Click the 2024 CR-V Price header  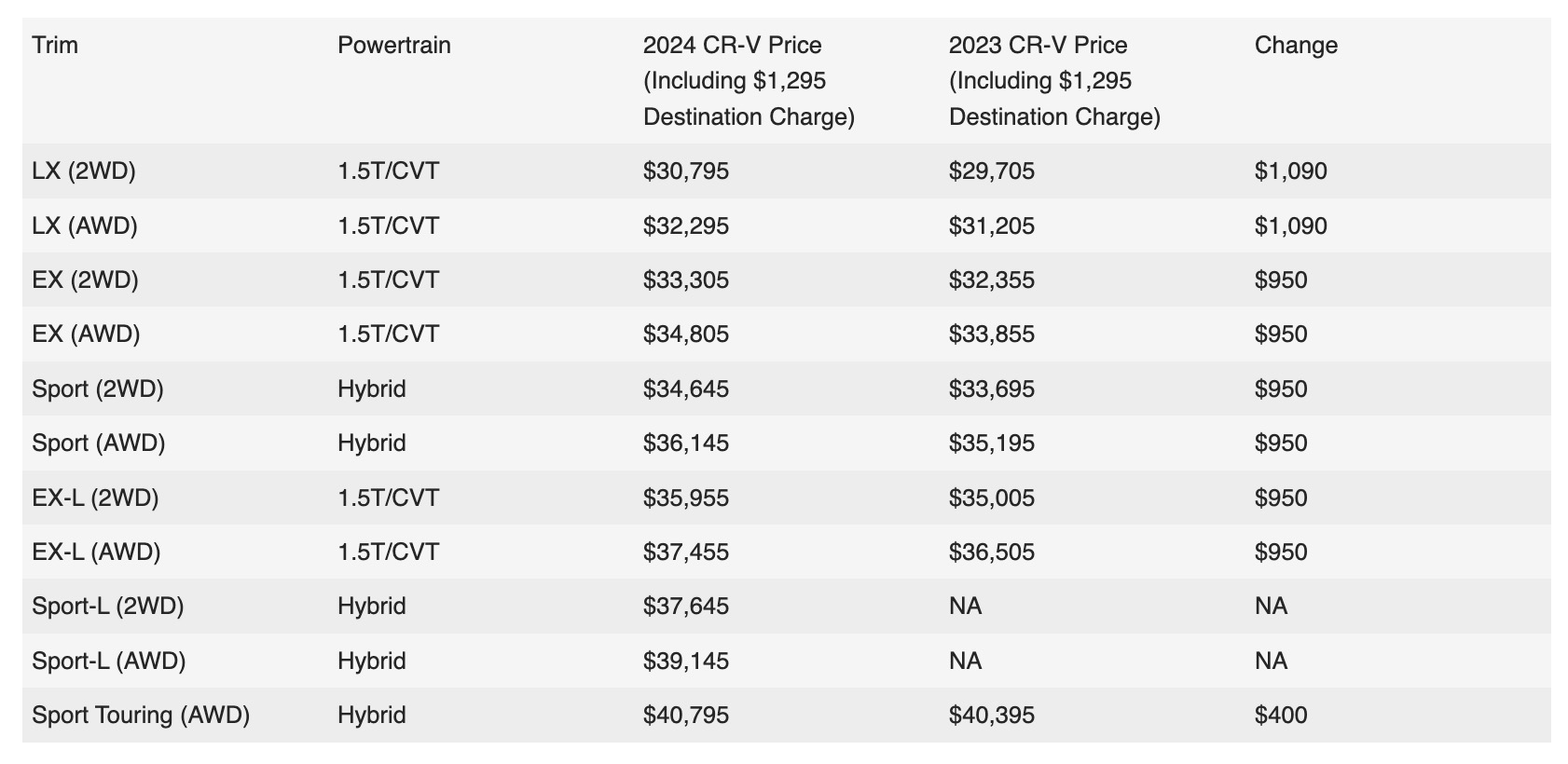click(749, 81)
